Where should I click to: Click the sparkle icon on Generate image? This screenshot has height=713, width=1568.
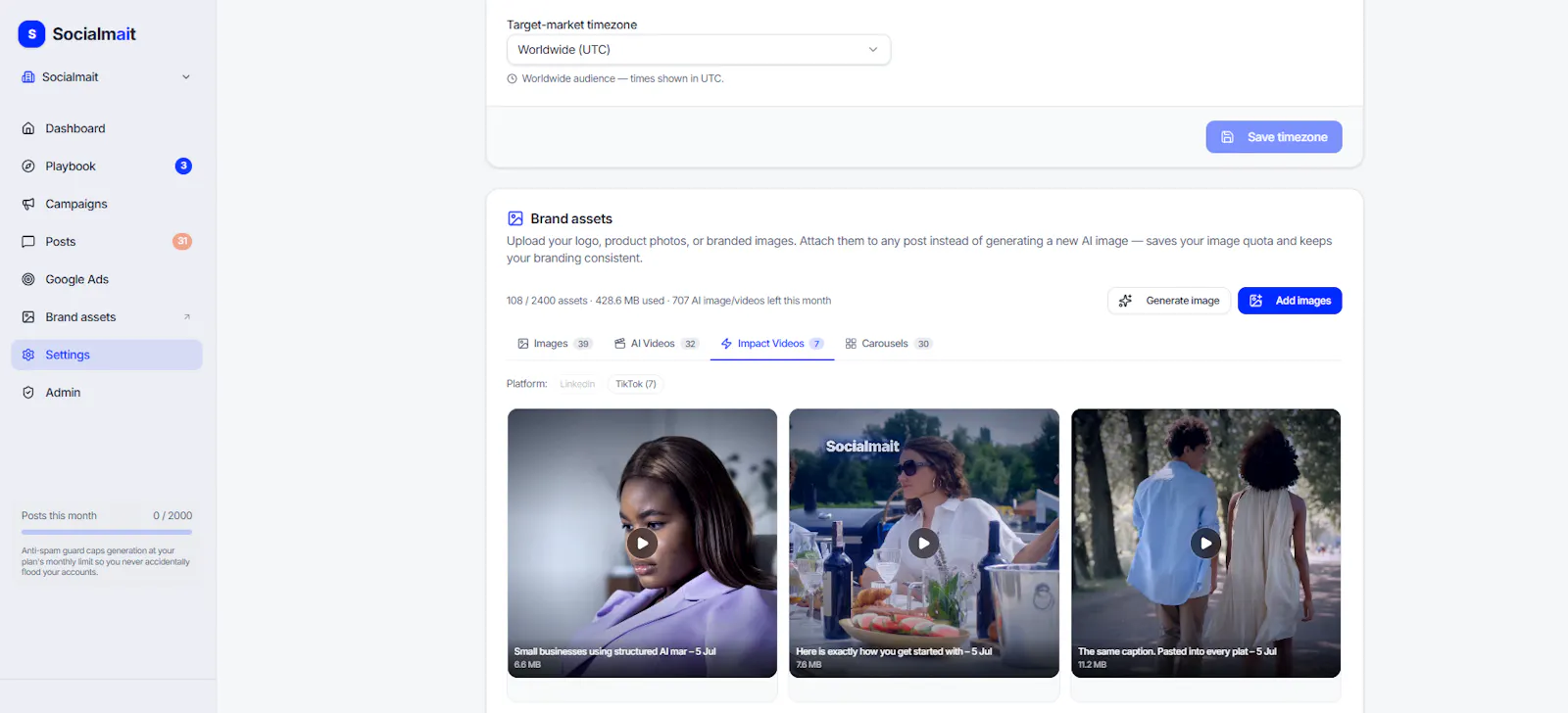coord(1125,301)
